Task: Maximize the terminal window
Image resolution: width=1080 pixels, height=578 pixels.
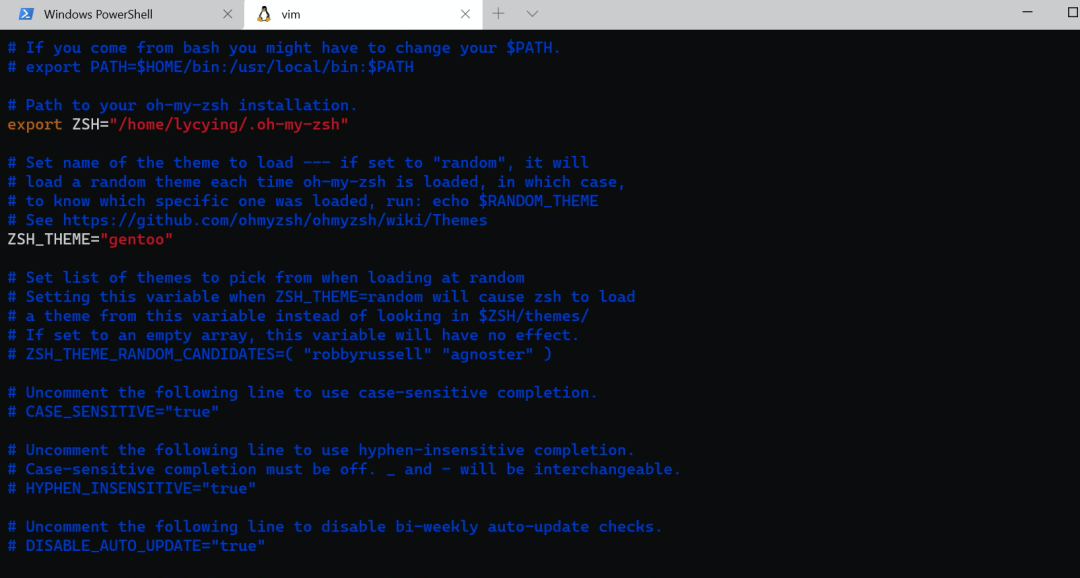Action: point(1072,12)
